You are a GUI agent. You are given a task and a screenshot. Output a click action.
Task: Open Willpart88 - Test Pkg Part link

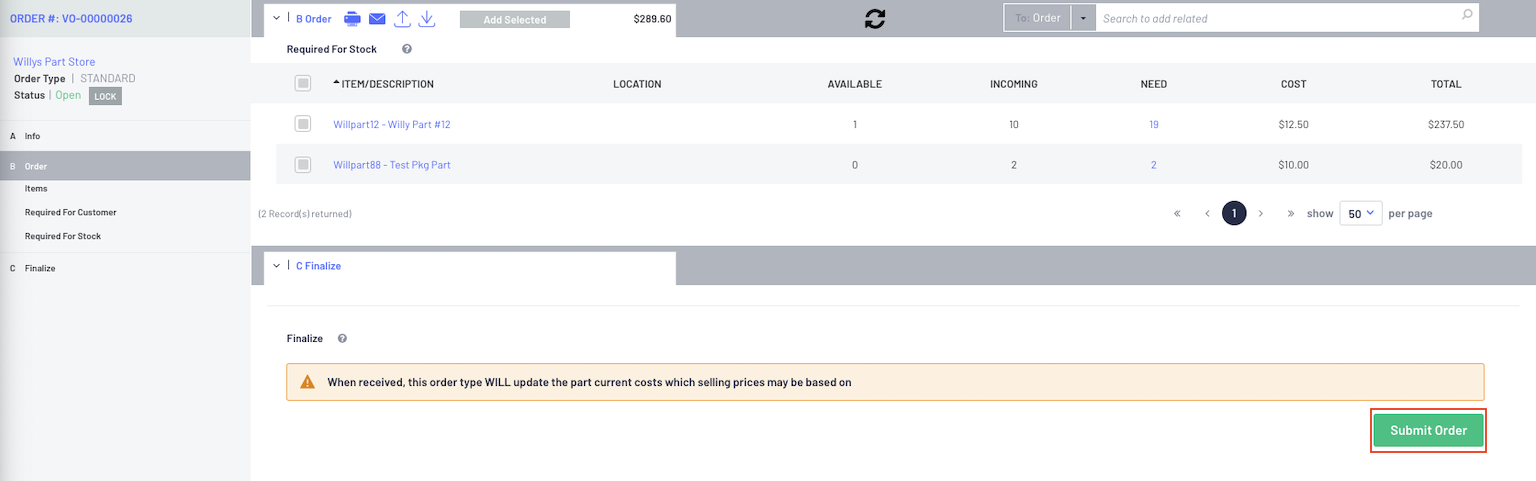pyautogui.click(x=392, y=165)
